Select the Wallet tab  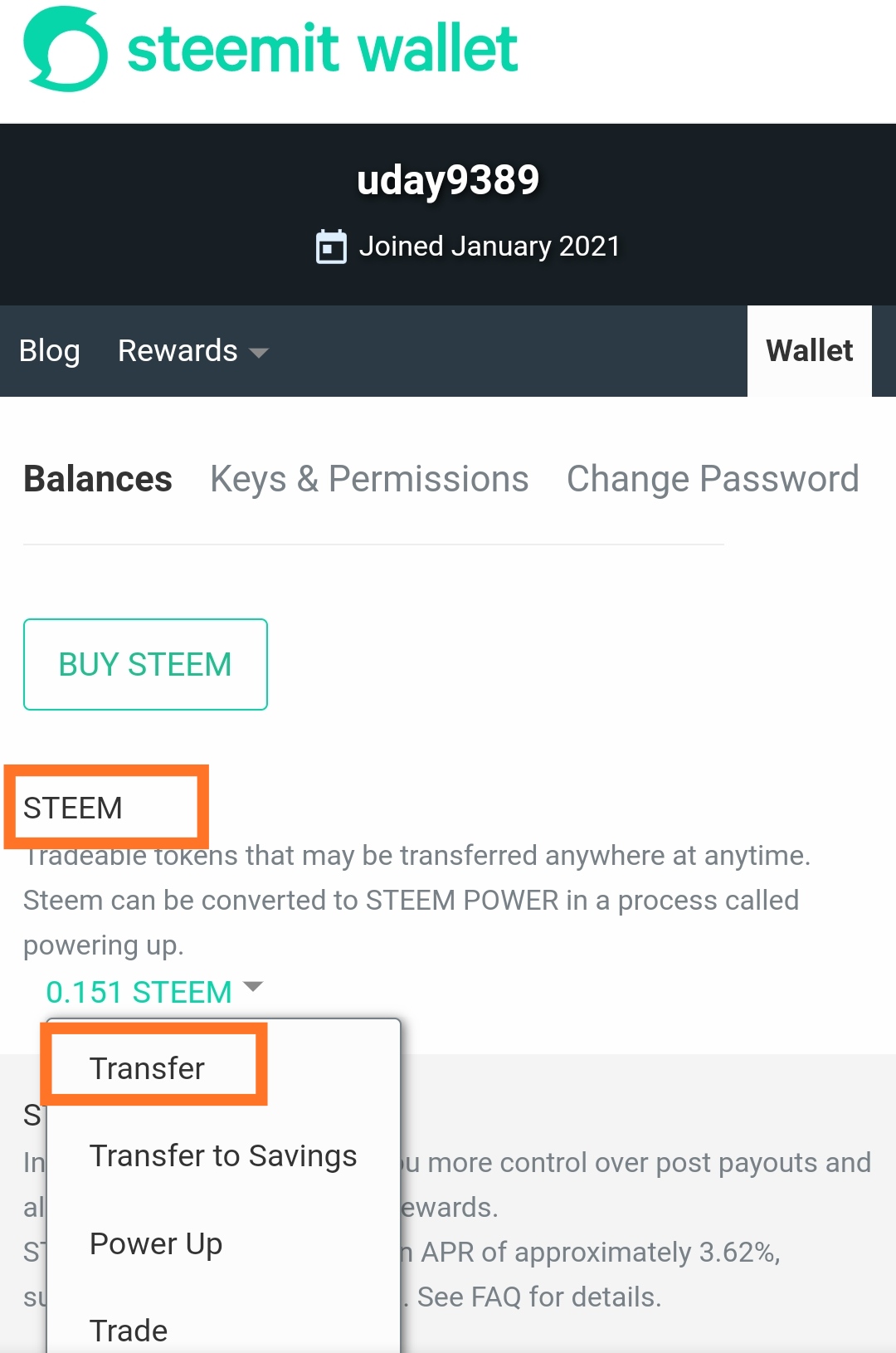point(809,351)
